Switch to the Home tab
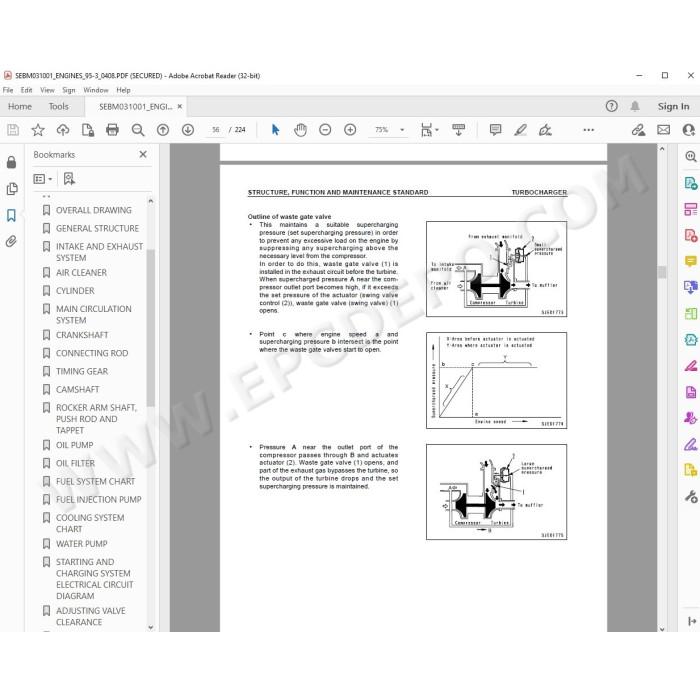 click(x=20, y=106)
